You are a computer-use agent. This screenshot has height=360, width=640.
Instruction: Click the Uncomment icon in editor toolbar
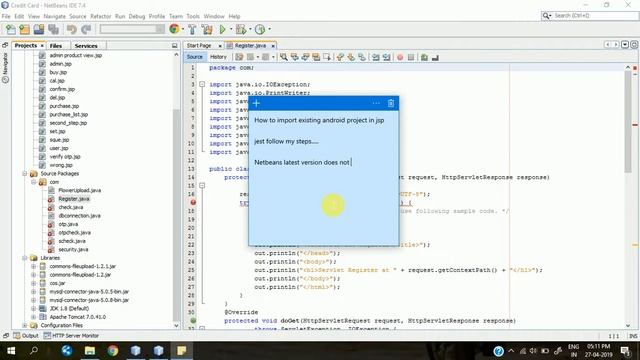tap(435, 58)
